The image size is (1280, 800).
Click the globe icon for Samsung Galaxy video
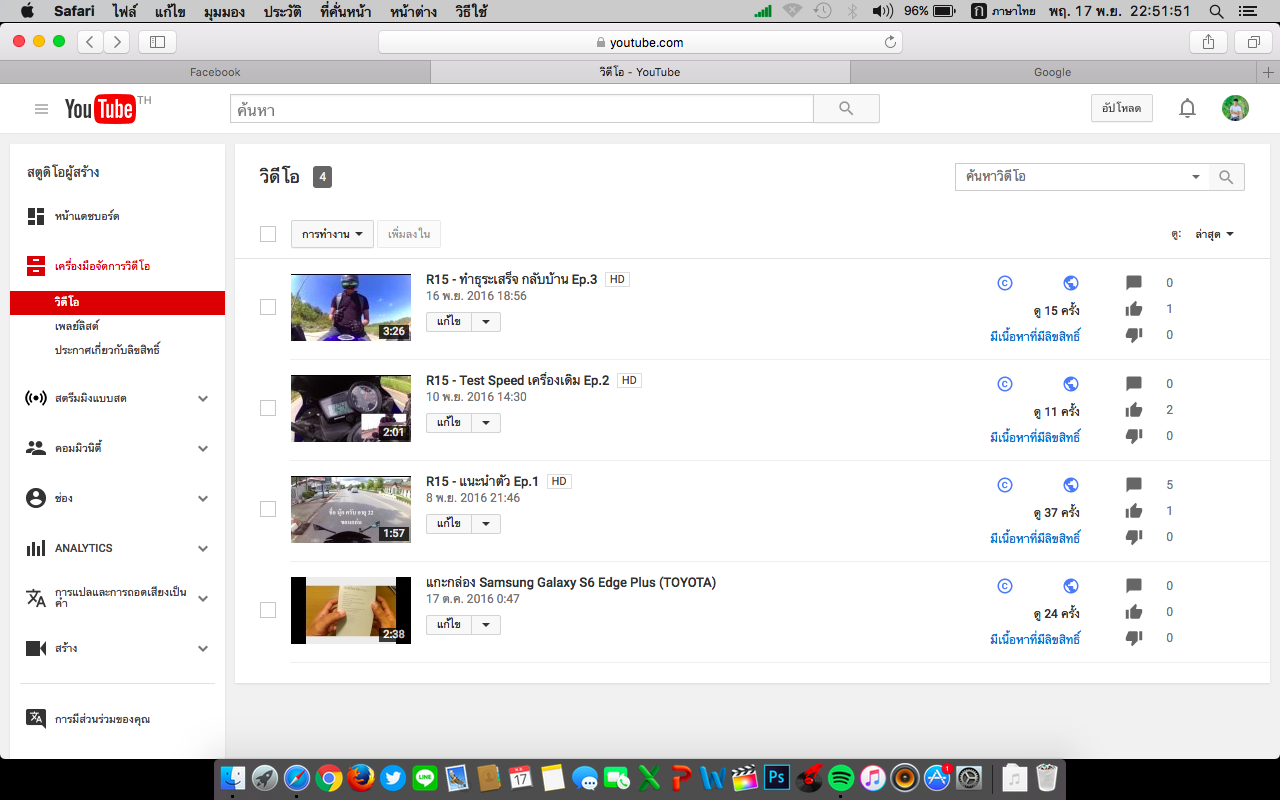[x=1071, y=586]
